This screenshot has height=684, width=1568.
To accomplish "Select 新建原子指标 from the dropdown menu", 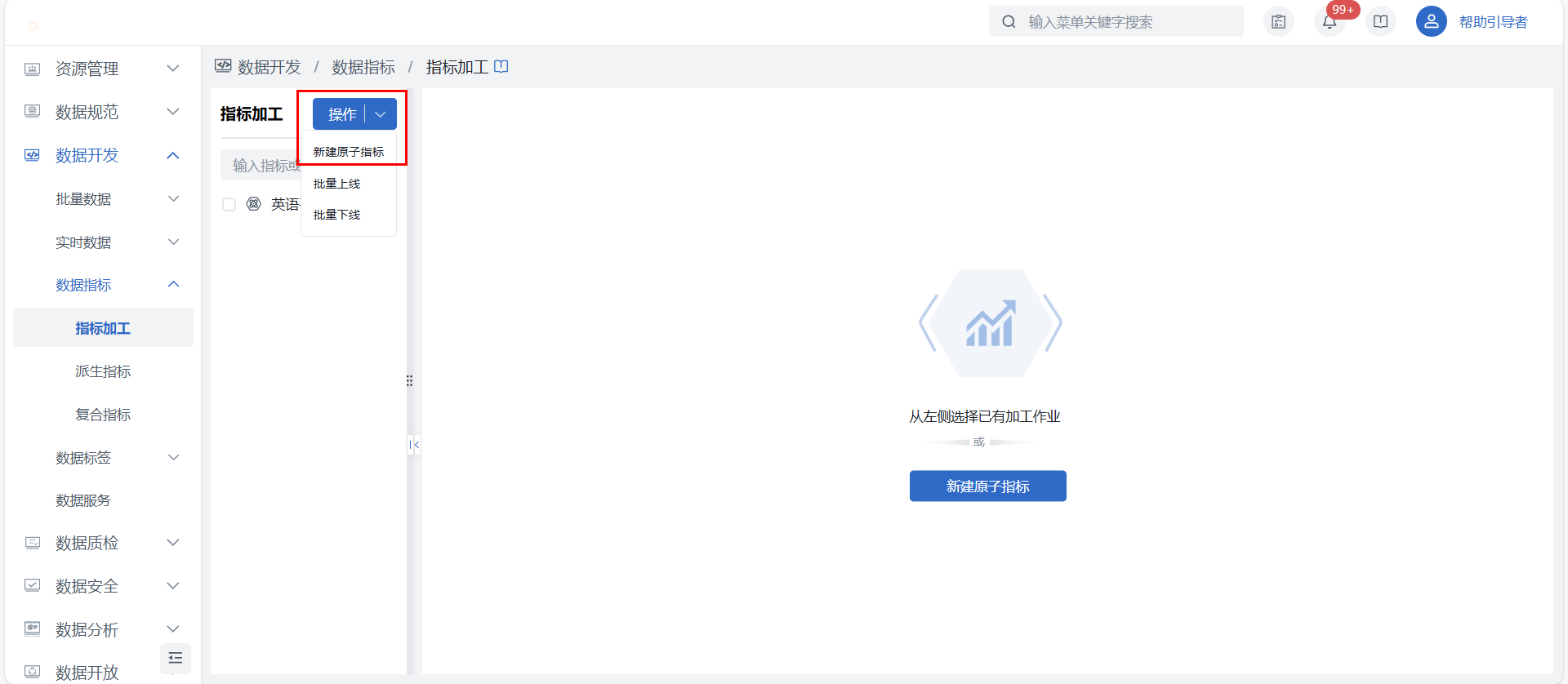I will pyautogui.click(x=349, y=152).
